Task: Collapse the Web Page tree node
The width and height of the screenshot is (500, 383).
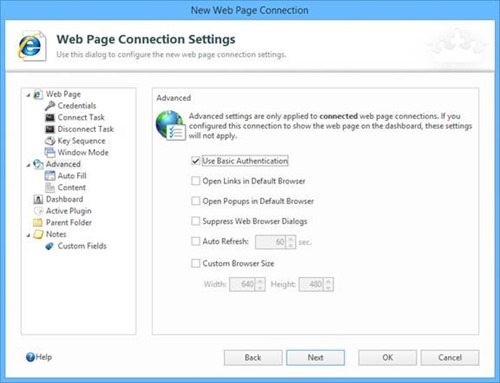Action: (28, 95)
